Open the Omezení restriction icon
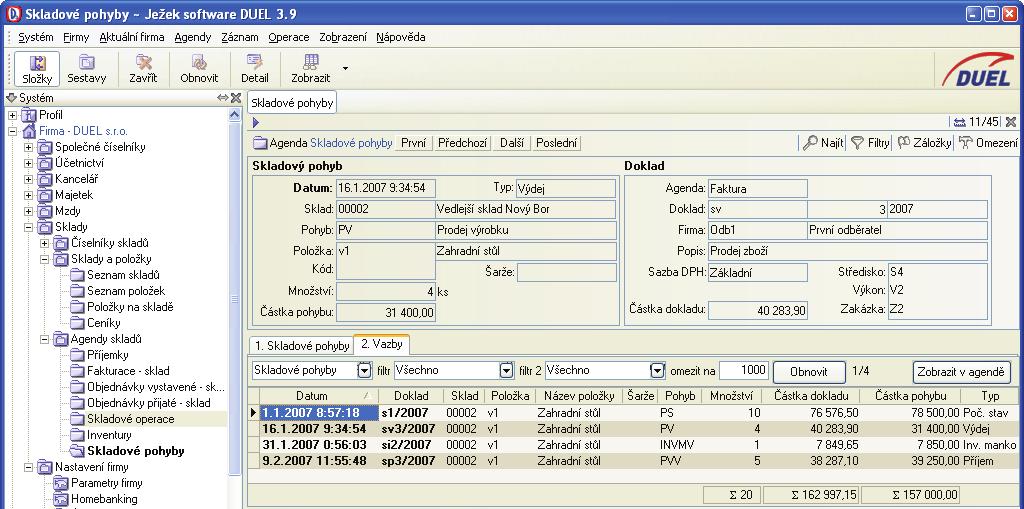1024x509 pixels. pyautogui.click(x=988, y=143)
